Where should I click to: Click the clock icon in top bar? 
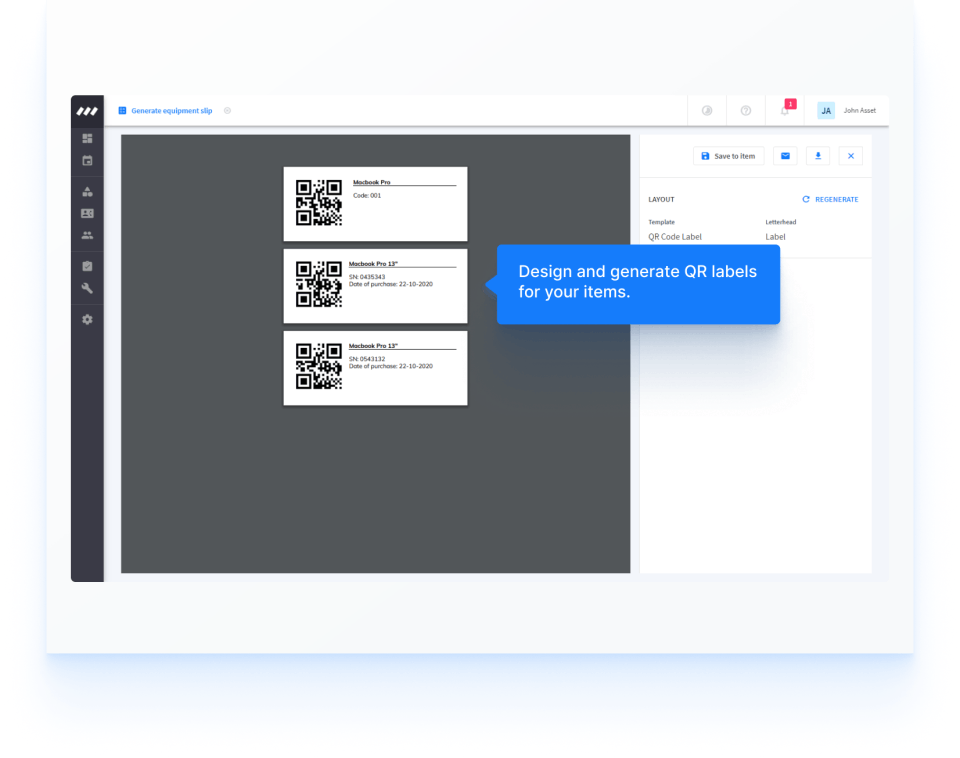point(707,111)
